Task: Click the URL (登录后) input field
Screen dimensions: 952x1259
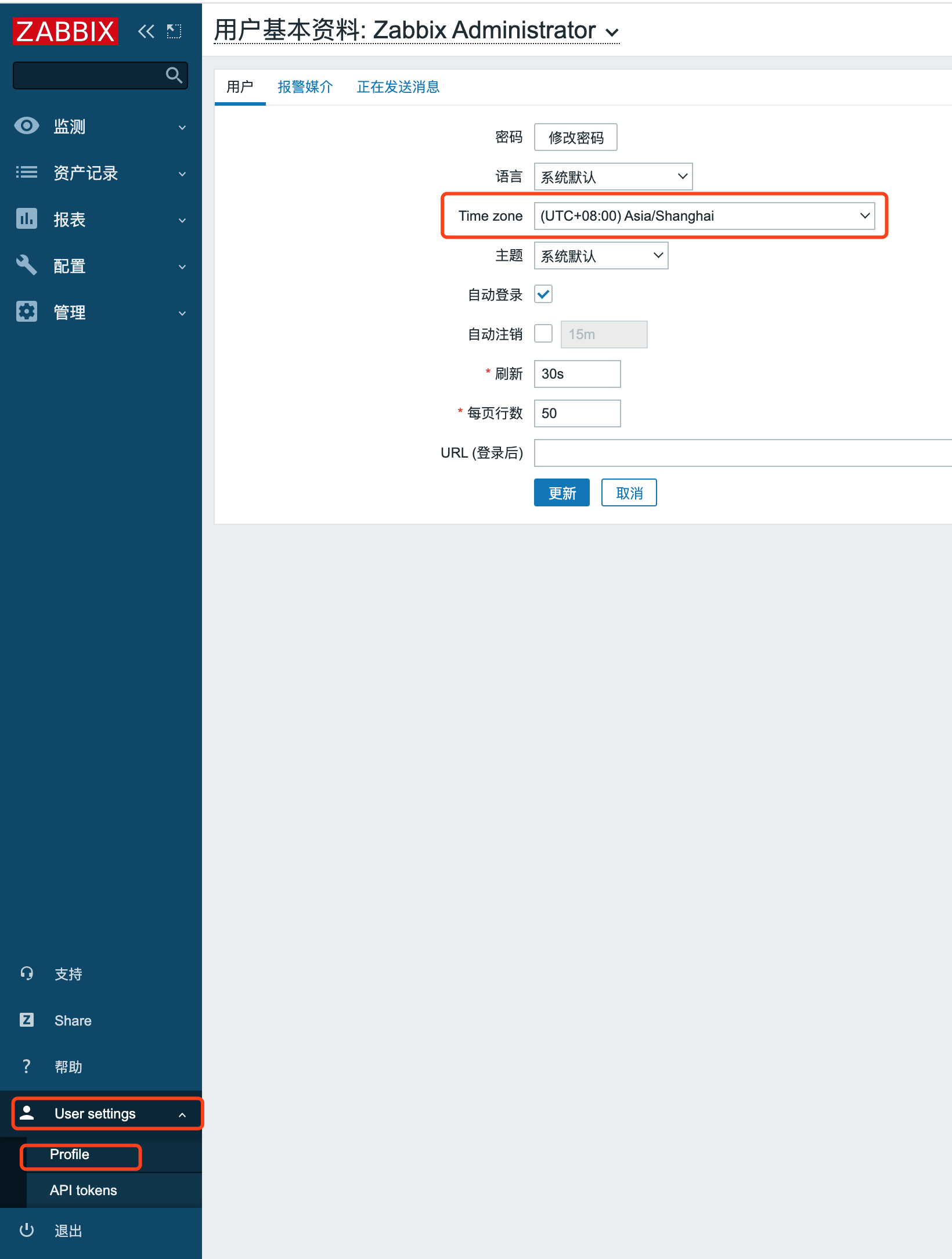Action: pos(743,453)
